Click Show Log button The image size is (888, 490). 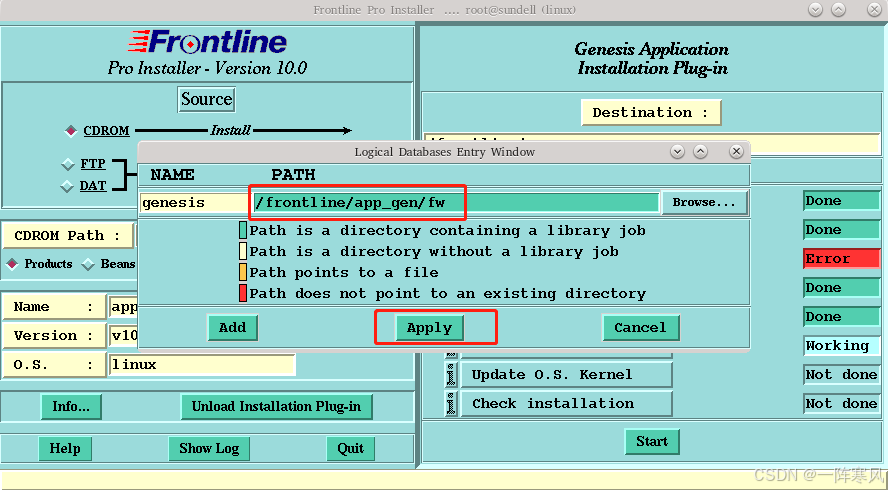209,449
